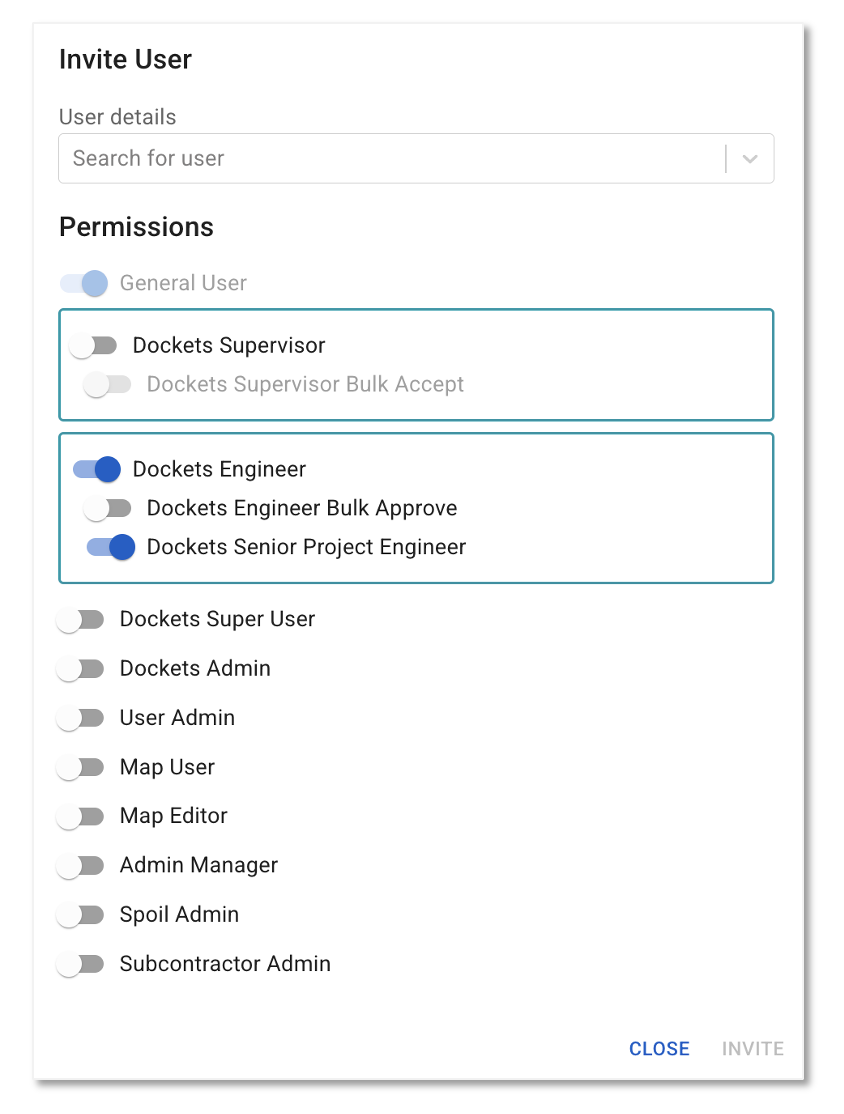Toggle the Admin Manager permission
The image size is (844, 1114).
pos(80,865)
